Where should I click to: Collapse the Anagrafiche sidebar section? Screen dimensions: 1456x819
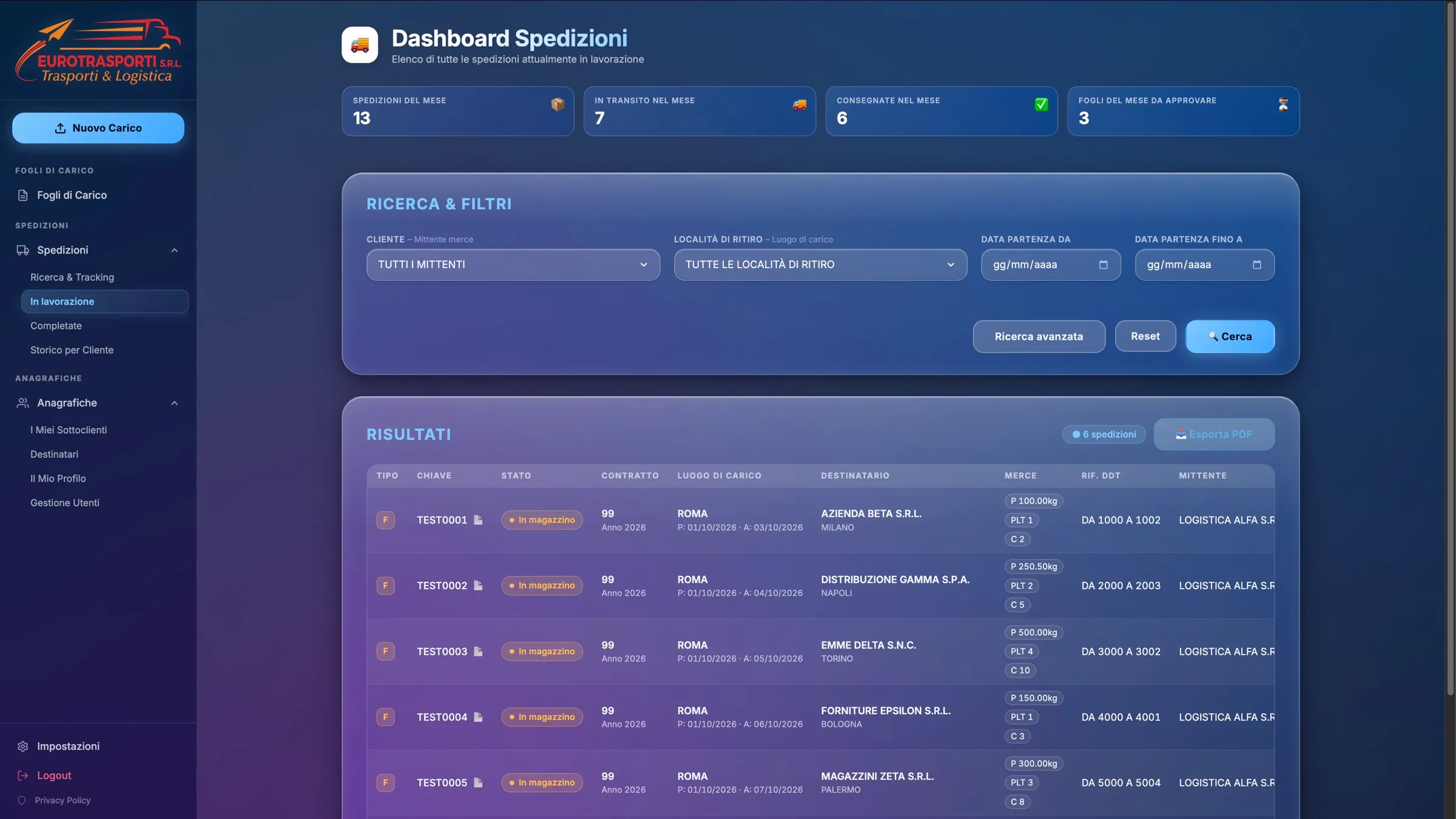pyautogui.click(x=174, y=403)
